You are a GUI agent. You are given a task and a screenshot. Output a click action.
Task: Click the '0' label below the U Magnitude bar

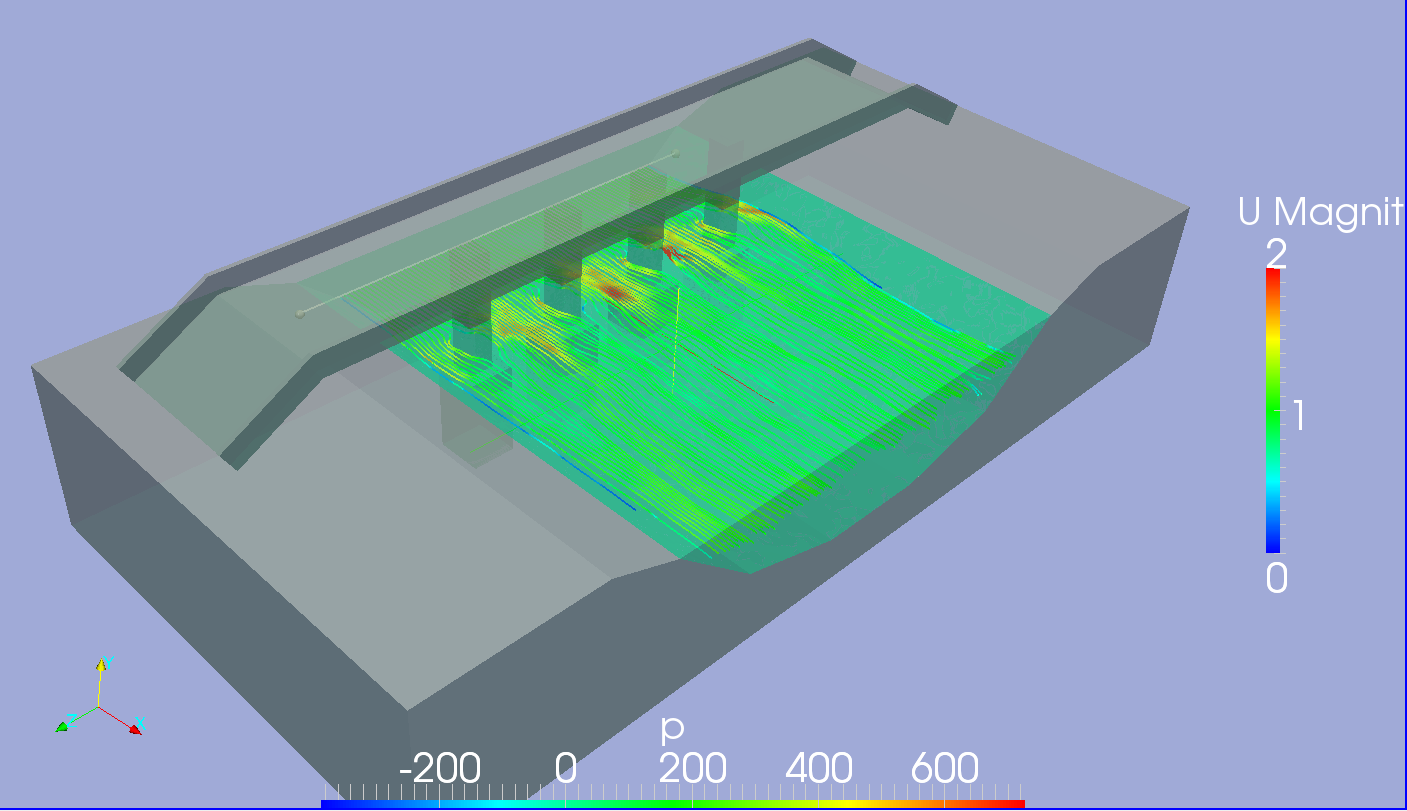1276,578
